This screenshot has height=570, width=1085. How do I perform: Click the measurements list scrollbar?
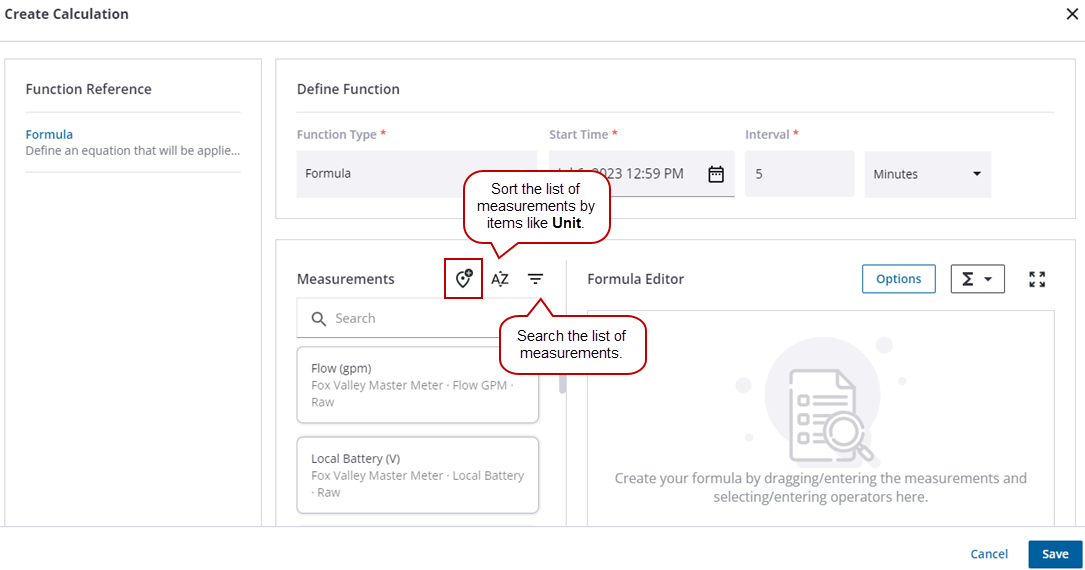(x=562, y=384)
